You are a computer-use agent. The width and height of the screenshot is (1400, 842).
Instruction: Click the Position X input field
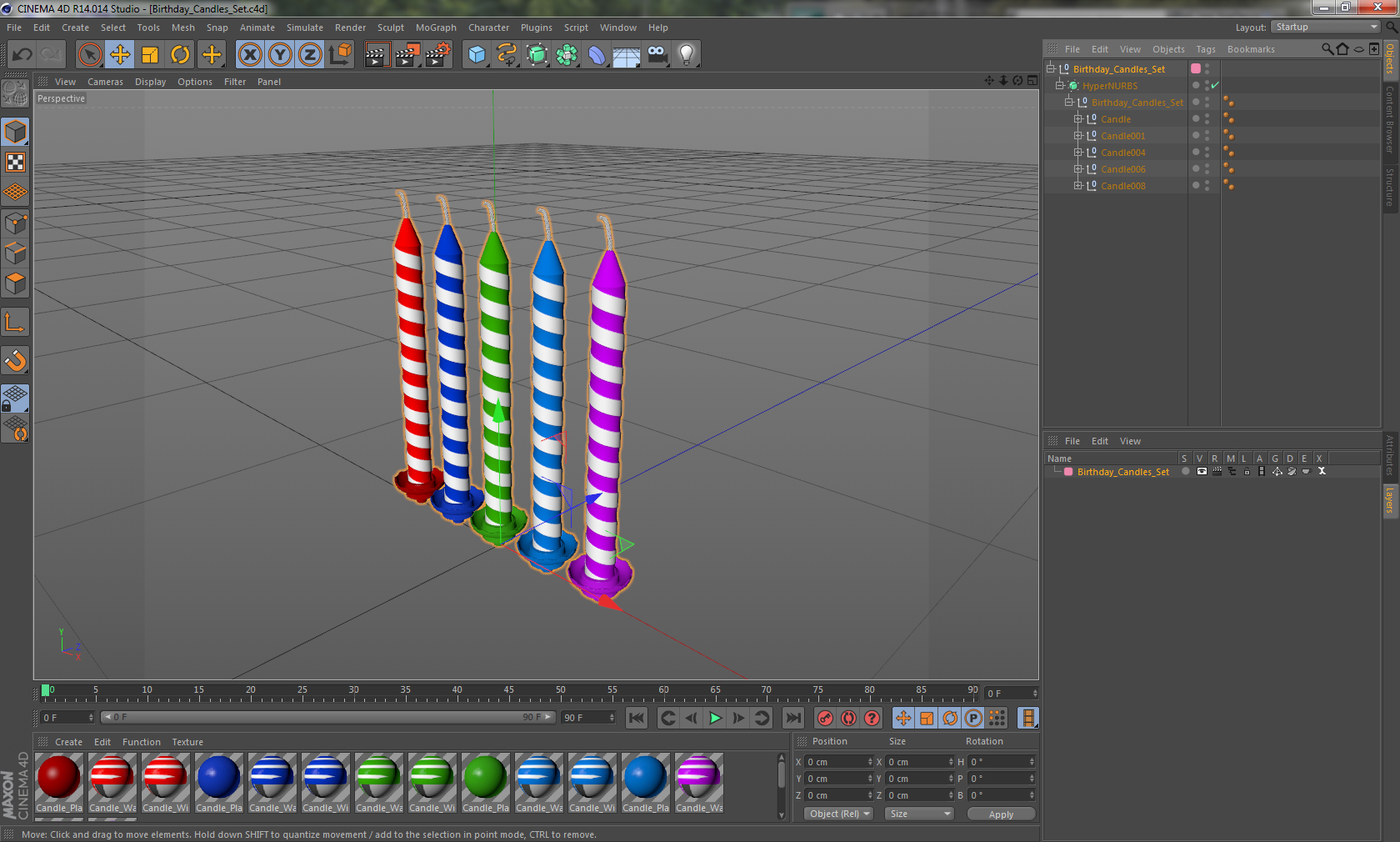click(838, 762)
